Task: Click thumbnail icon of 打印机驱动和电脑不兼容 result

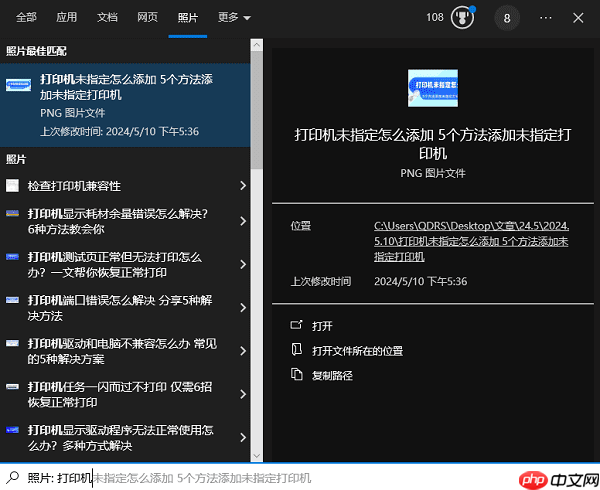Action: (12, 343)
